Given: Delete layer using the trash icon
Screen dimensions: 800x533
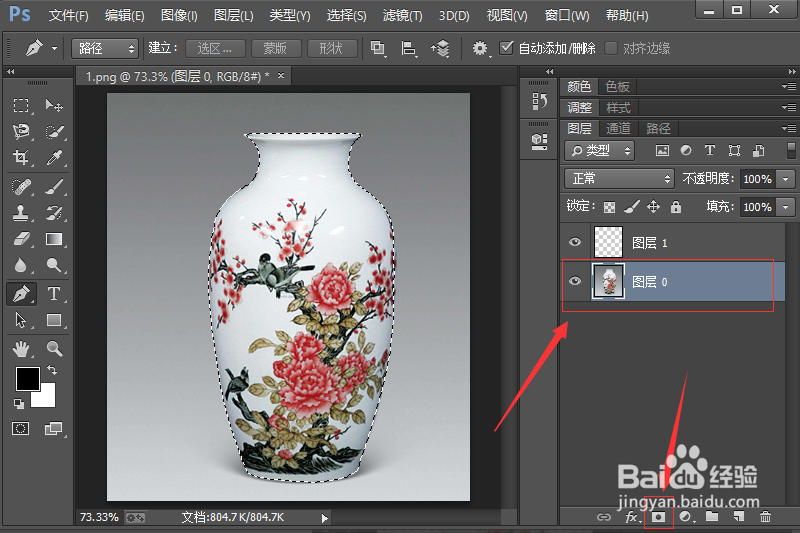Looking at the screenshot, I should (x=765, y=517).
